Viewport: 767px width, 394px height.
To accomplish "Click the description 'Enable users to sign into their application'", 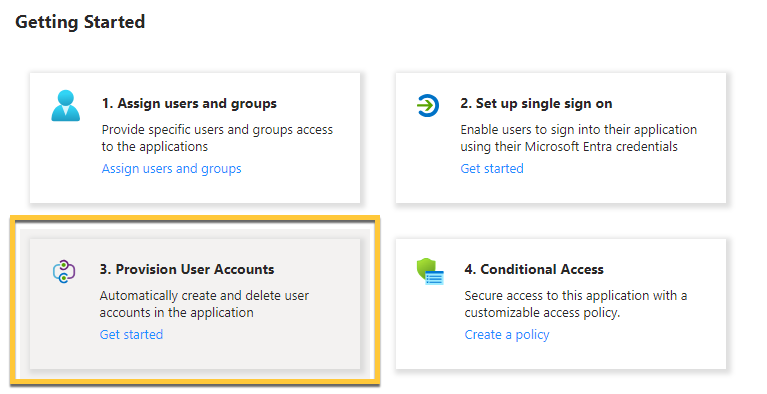I will pyautogui.click(x=579, y=138).
